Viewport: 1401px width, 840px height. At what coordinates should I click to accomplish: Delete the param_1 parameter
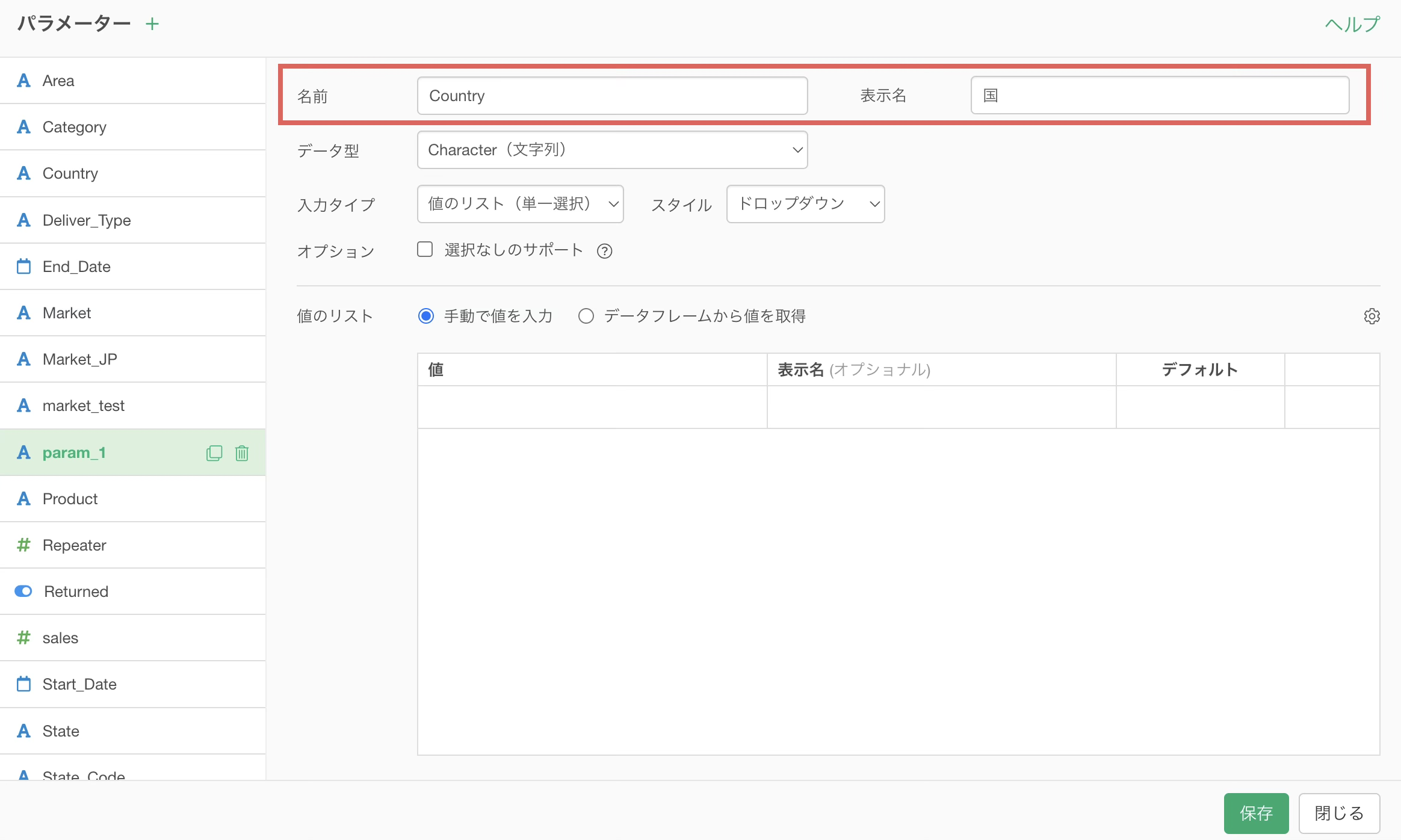(x=242, y=453)
